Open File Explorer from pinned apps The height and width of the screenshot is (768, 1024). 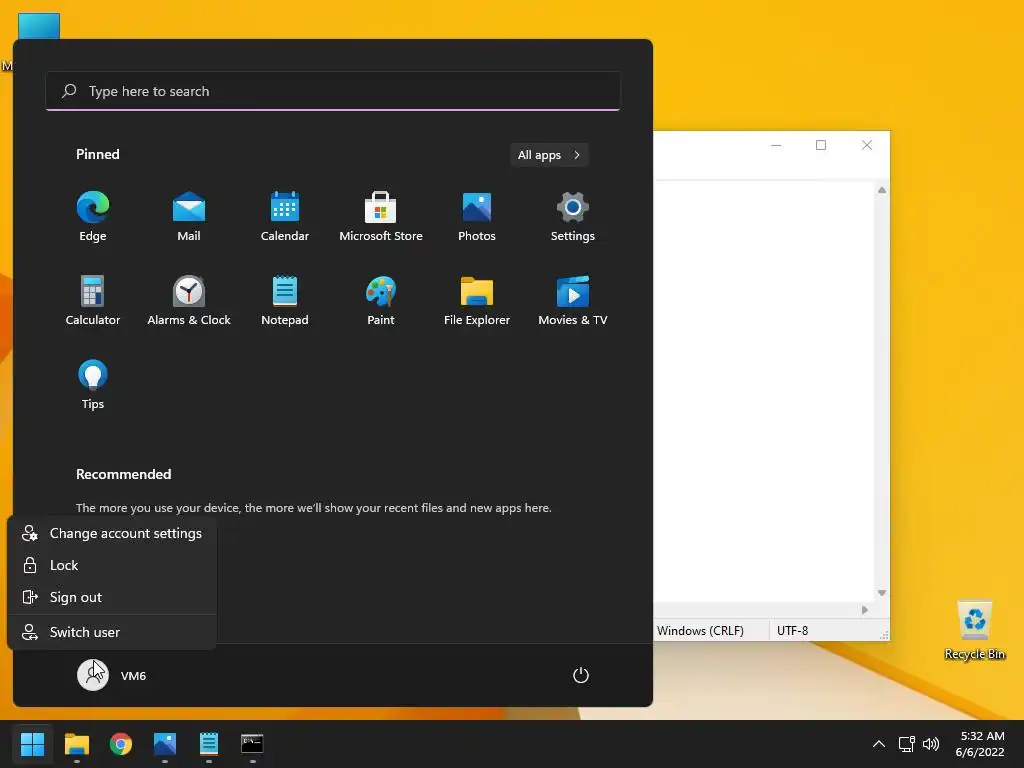[477, 300]
